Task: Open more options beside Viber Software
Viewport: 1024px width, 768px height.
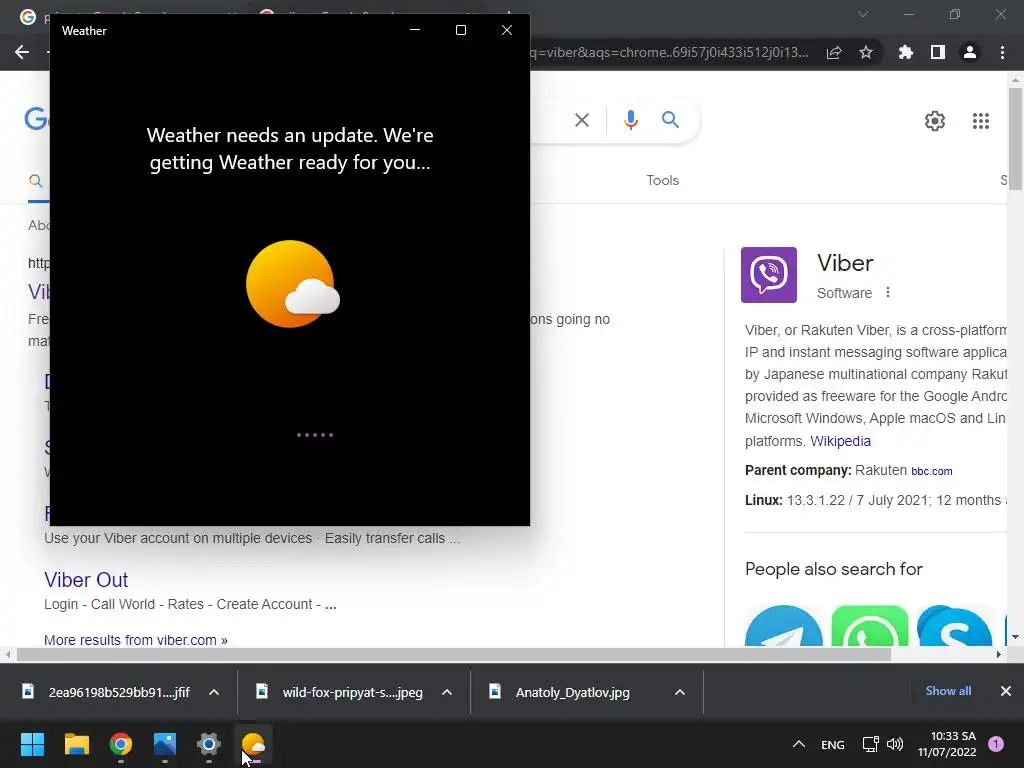Action: tap(888, 293)
